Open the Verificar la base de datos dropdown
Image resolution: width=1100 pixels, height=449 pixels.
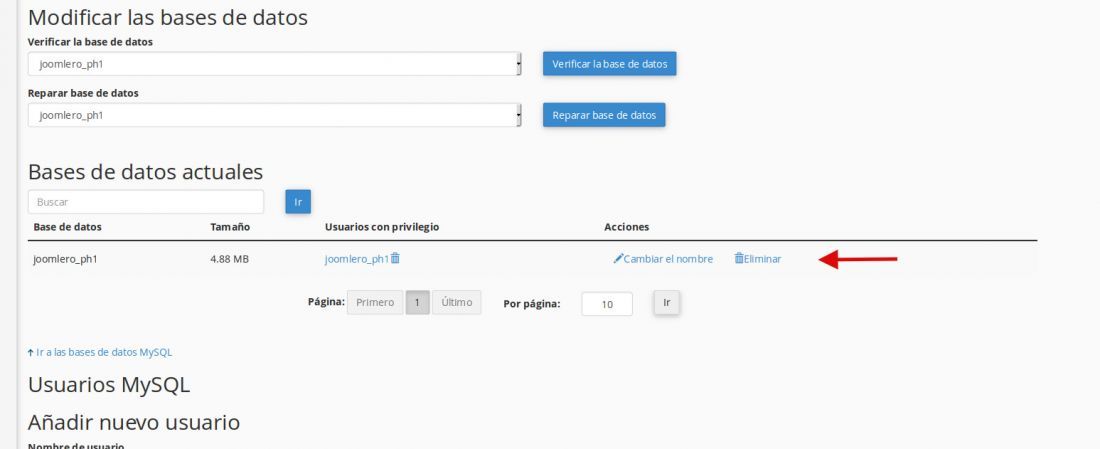coord(274,64)
